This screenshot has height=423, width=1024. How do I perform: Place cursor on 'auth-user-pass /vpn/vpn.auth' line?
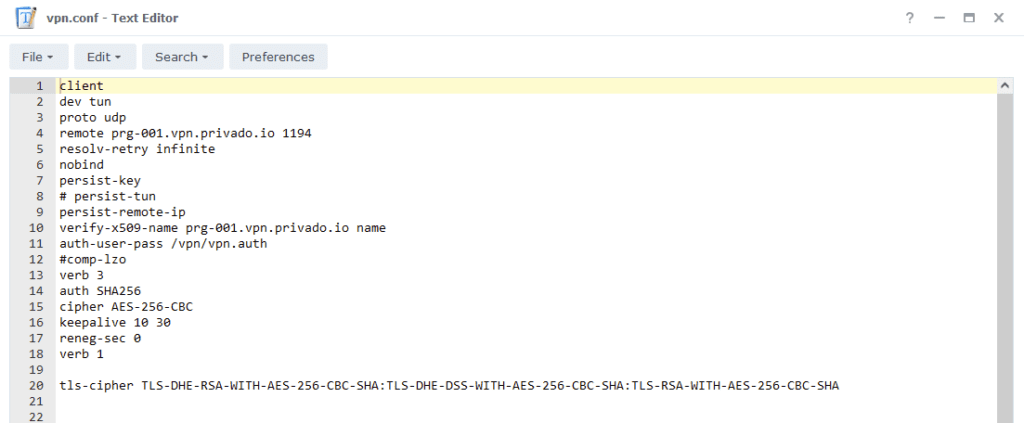pyautogui.click(x=163, y=243)
